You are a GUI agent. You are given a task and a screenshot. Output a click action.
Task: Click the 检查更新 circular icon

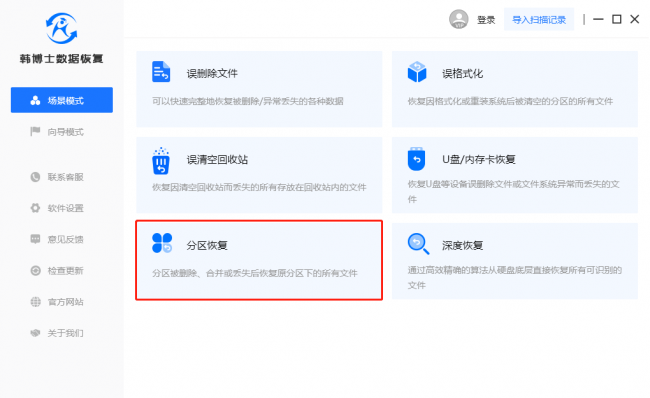36,271
